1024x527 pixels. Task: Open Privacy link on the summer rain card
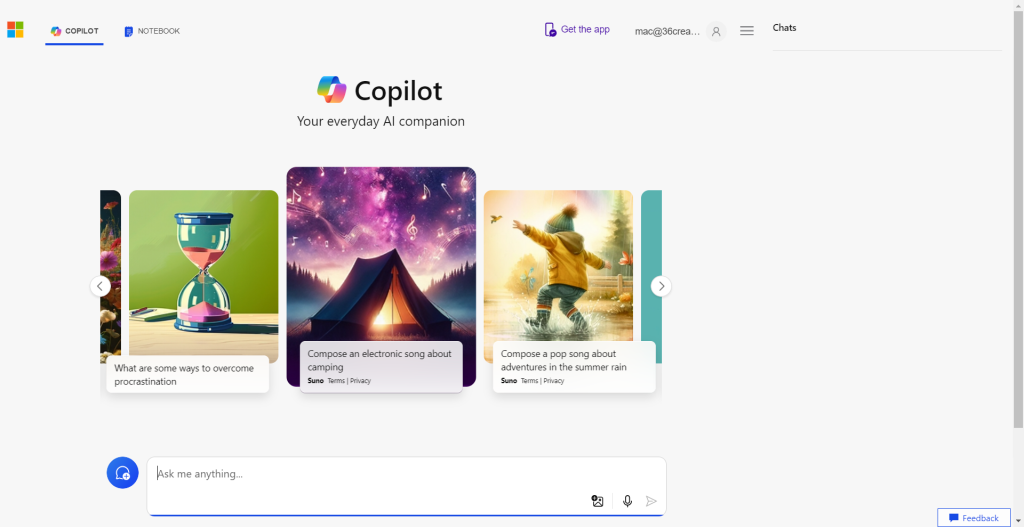(554, 381)
